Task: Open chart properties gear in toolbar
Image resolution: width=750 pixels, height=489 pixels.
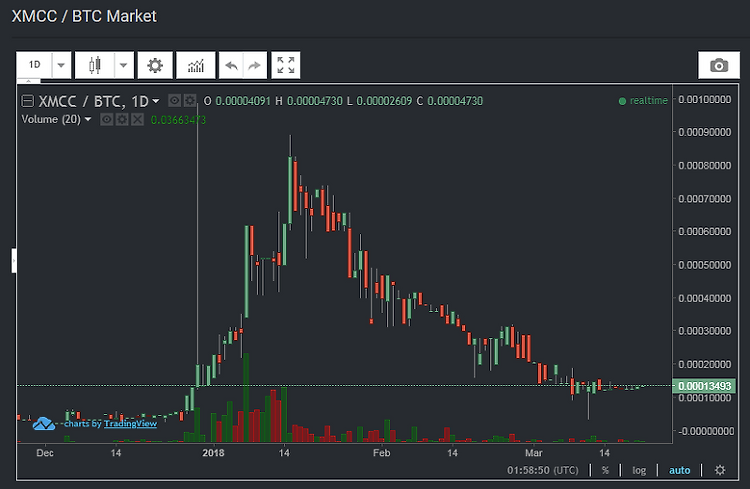Action: click(155, 65)
